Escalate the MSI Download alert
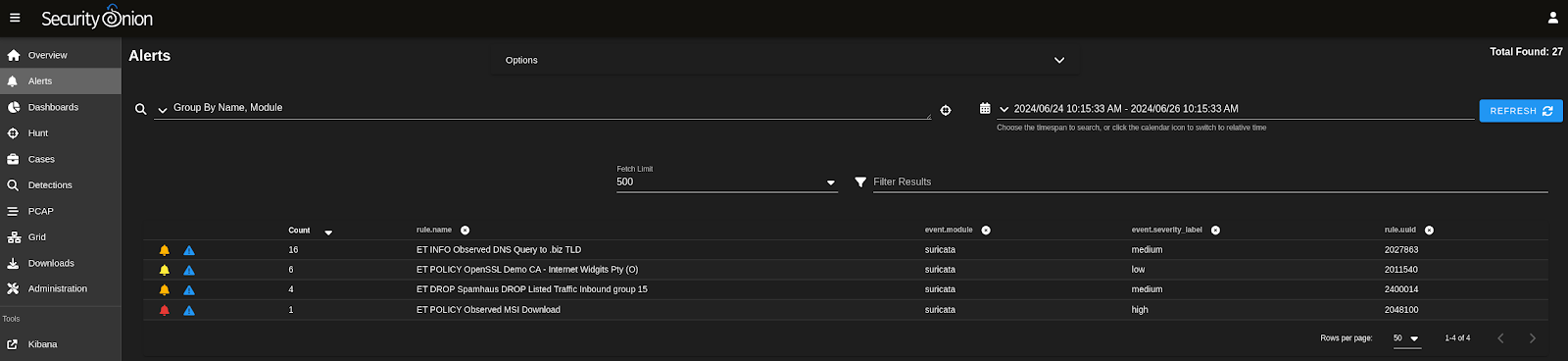 pos(189,310)
